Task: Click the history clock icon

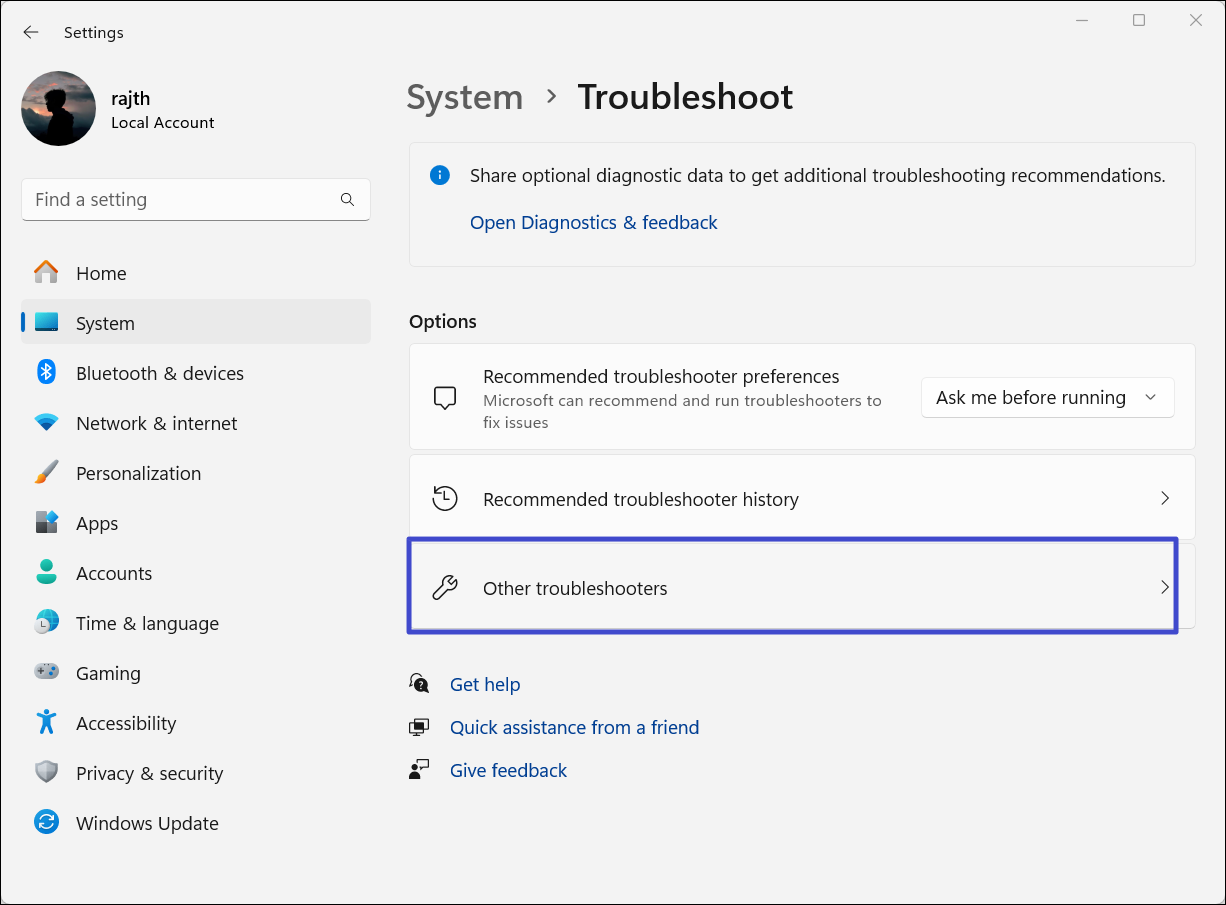Action: point(445,499)
